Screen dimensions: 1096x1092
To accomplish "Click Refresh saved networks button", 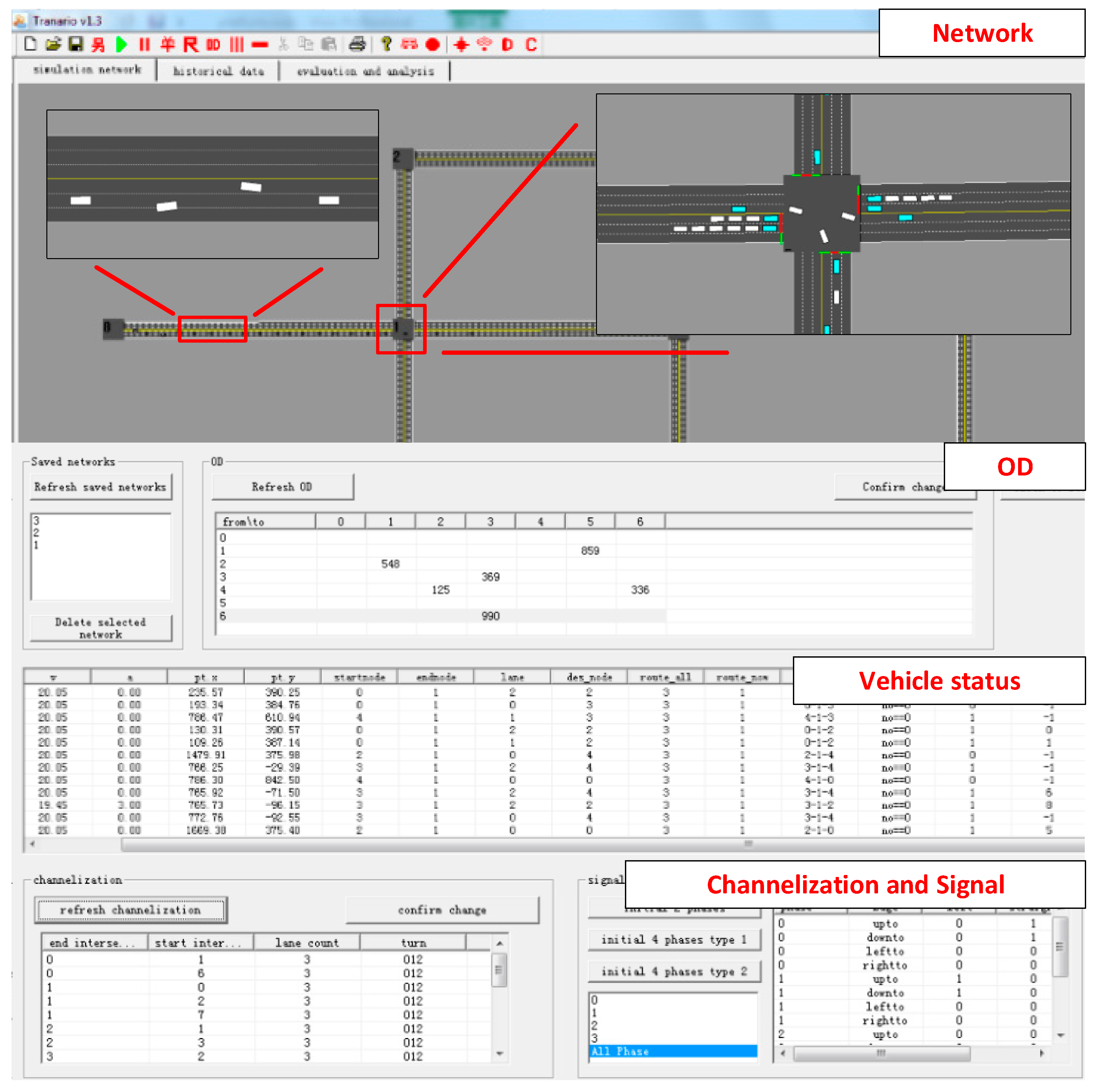I will [x=100, y=487].
